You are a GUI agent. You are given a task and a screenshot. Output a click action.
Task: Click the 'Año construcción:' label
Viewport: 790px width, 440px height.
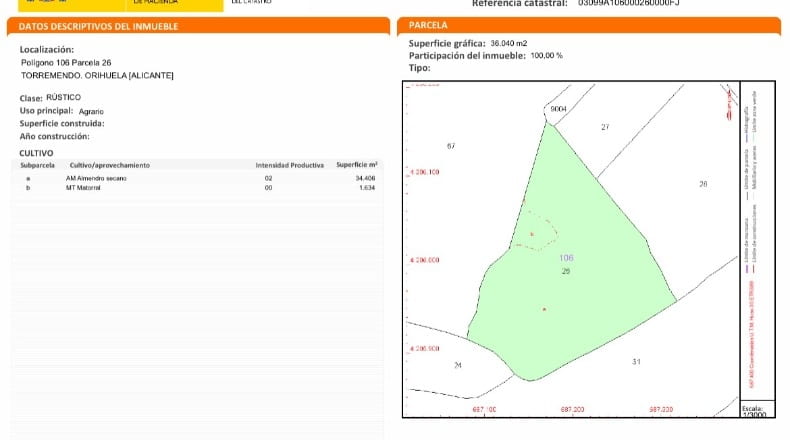(54, 136)
